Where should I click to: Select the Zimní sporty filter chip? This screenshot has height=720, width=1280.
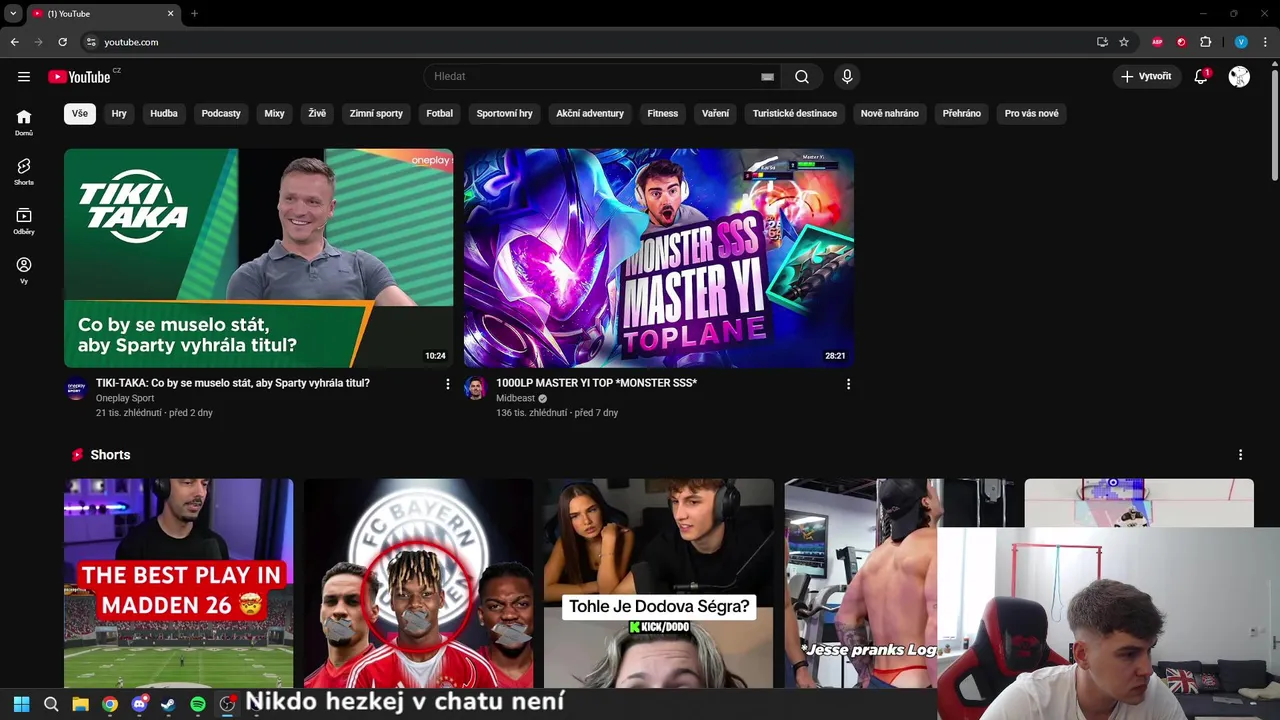click(x=376, y=113)
